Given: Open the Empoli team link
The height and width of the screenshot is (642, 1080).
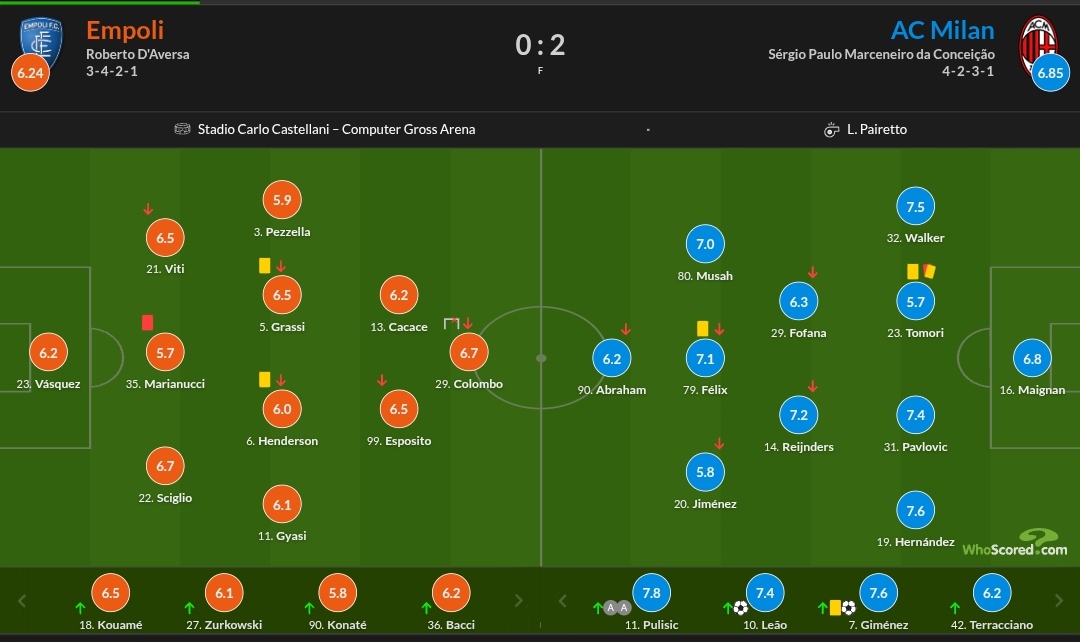Looking at the screenshot, I should tap(125, 30).
